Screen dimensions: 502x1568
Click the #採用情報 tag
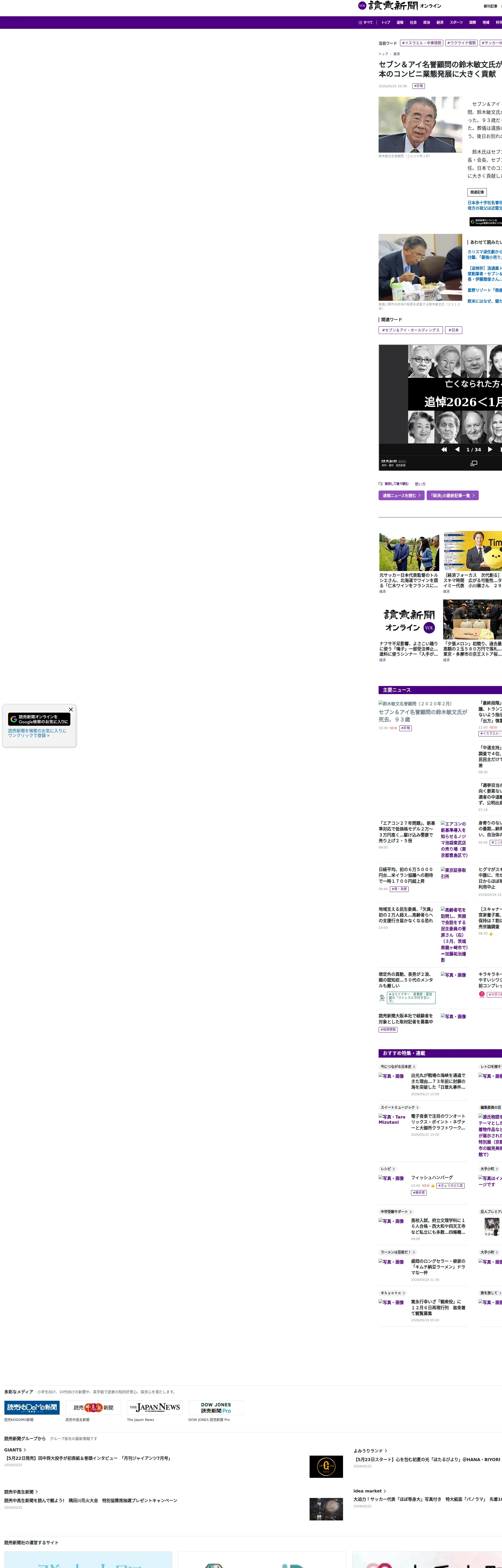pos(388,1029)
